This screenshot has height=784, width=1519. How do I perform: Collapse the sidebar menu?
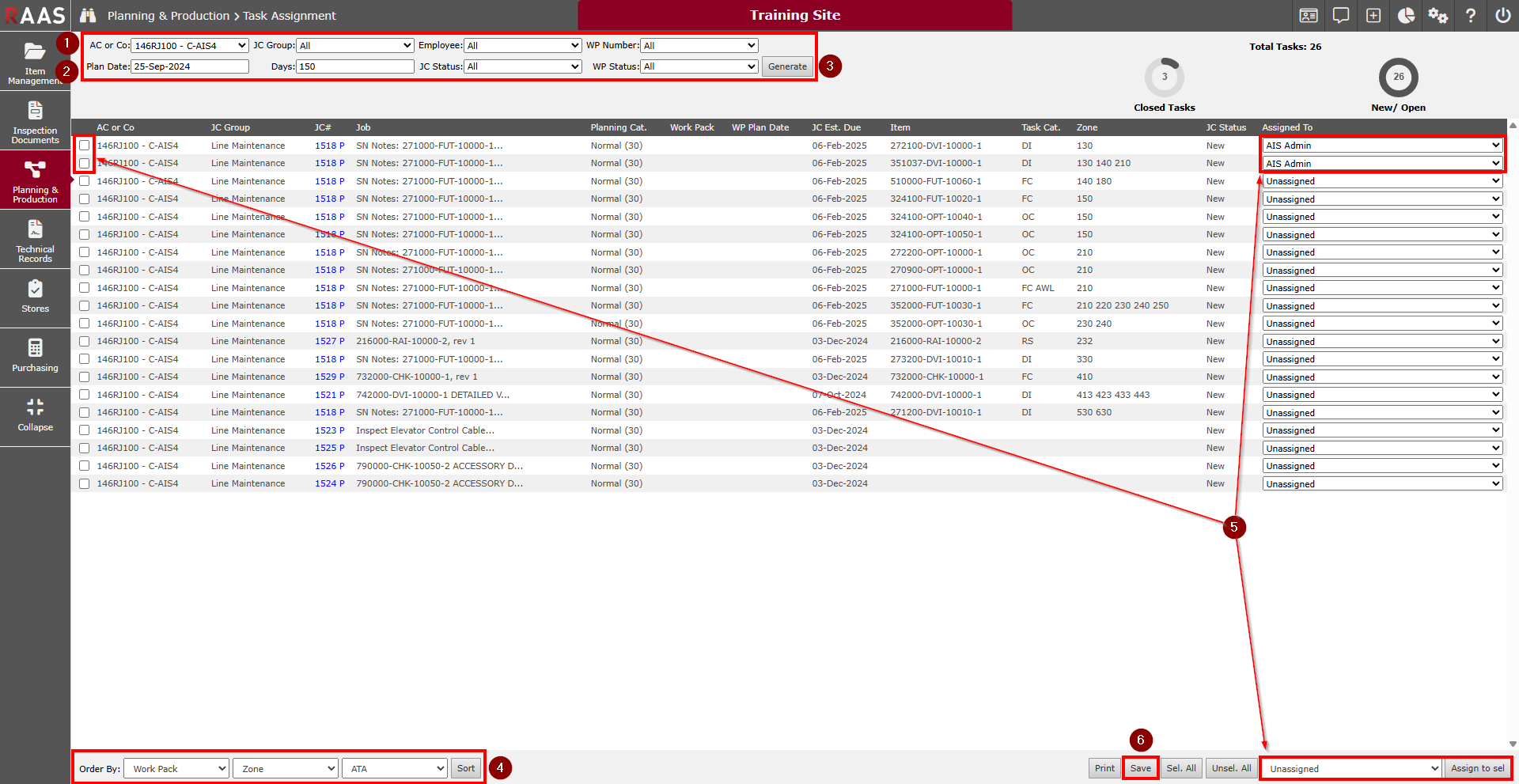(x=35, y=415)
